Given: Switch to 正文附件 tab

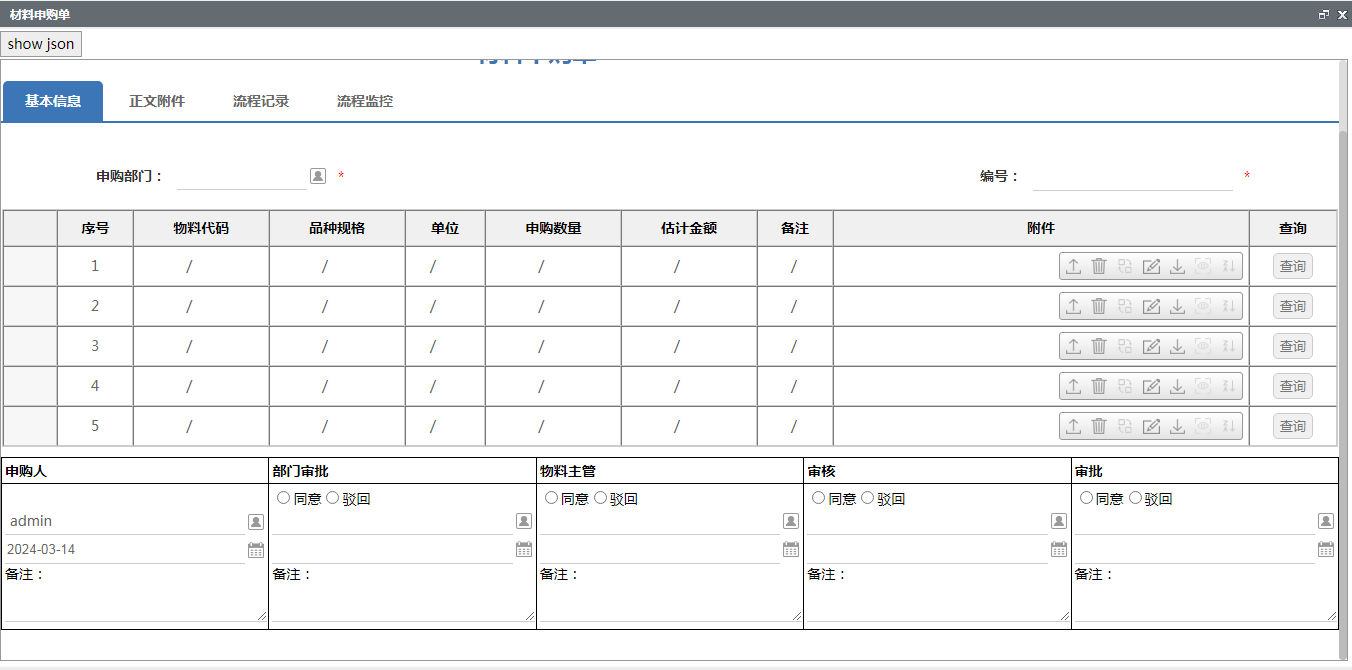Looking at the screenshot, I should click(157, 101).
